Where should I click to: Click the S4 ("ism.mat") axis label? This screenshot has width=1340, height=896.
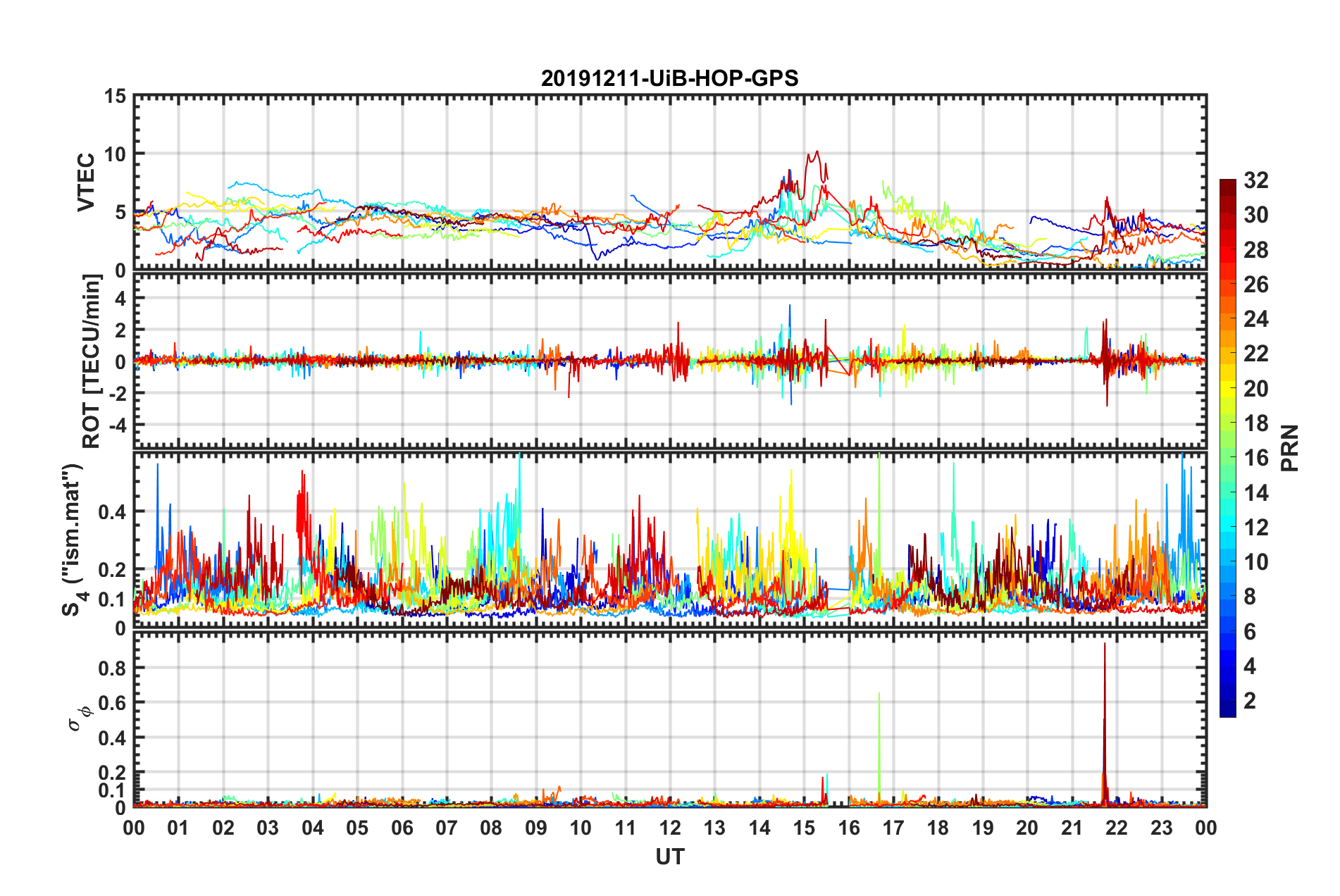(x=73, y=540)
